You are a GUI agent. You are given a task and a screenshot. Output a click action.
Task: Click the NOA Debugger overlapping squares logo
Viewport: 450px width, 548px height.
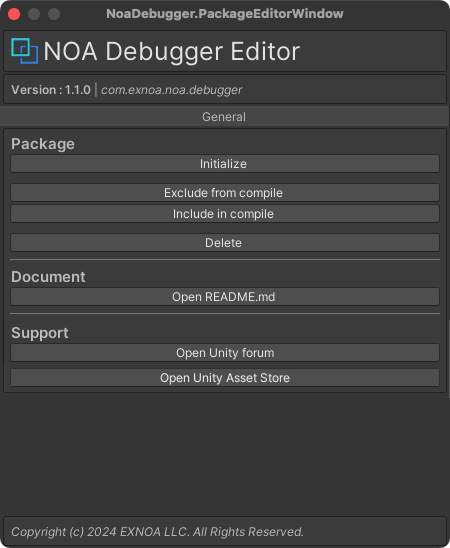pos(24,51)
